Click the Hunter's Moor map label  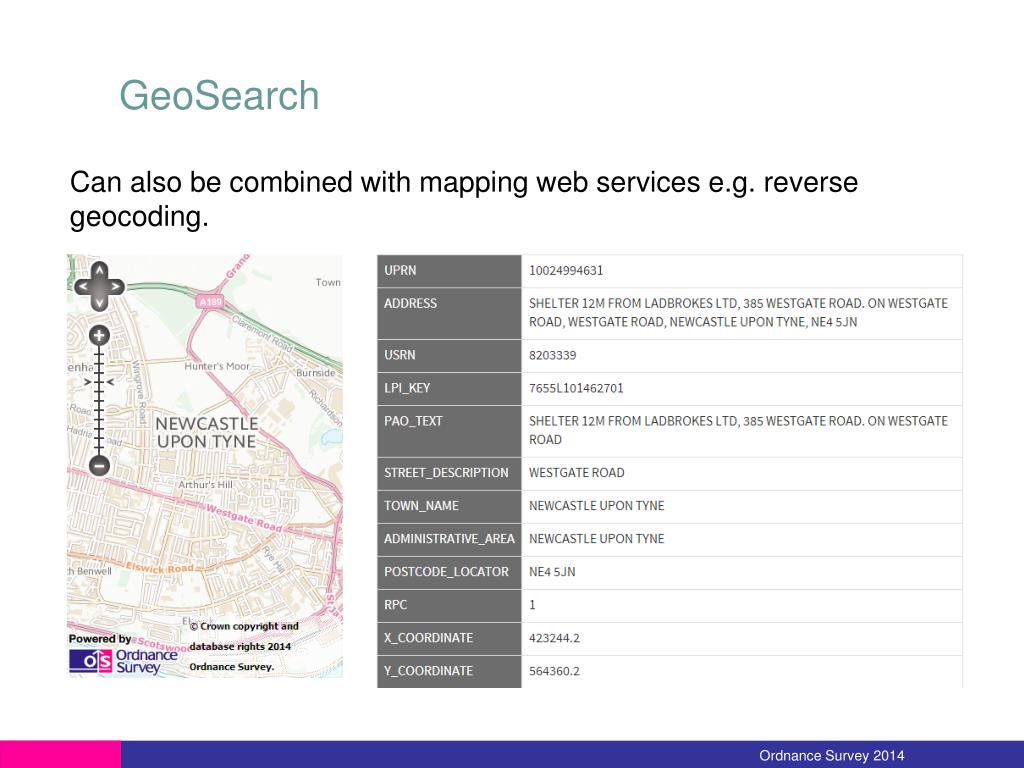point(217,366)
